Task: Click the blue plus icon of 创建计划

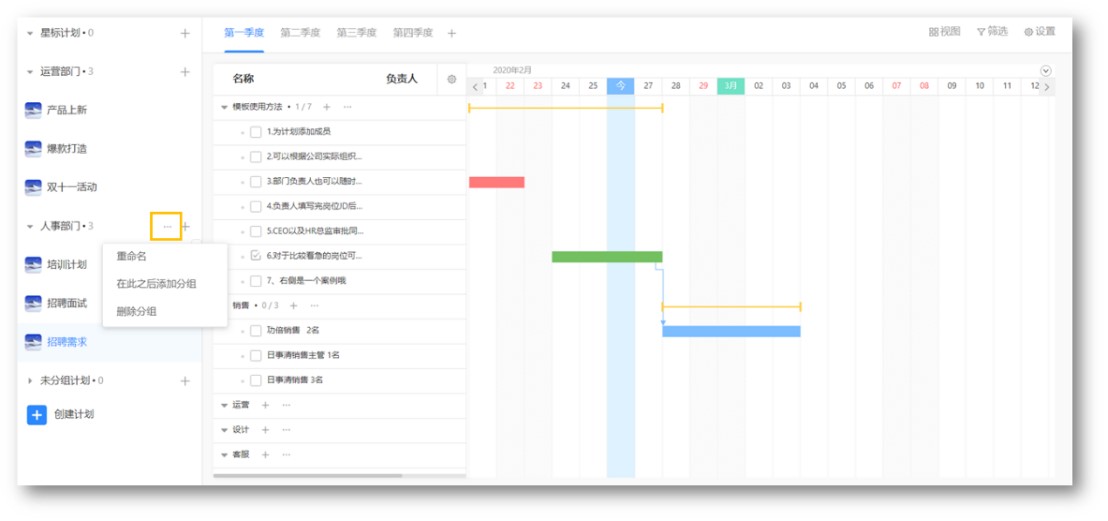Action: coord(37,414)
